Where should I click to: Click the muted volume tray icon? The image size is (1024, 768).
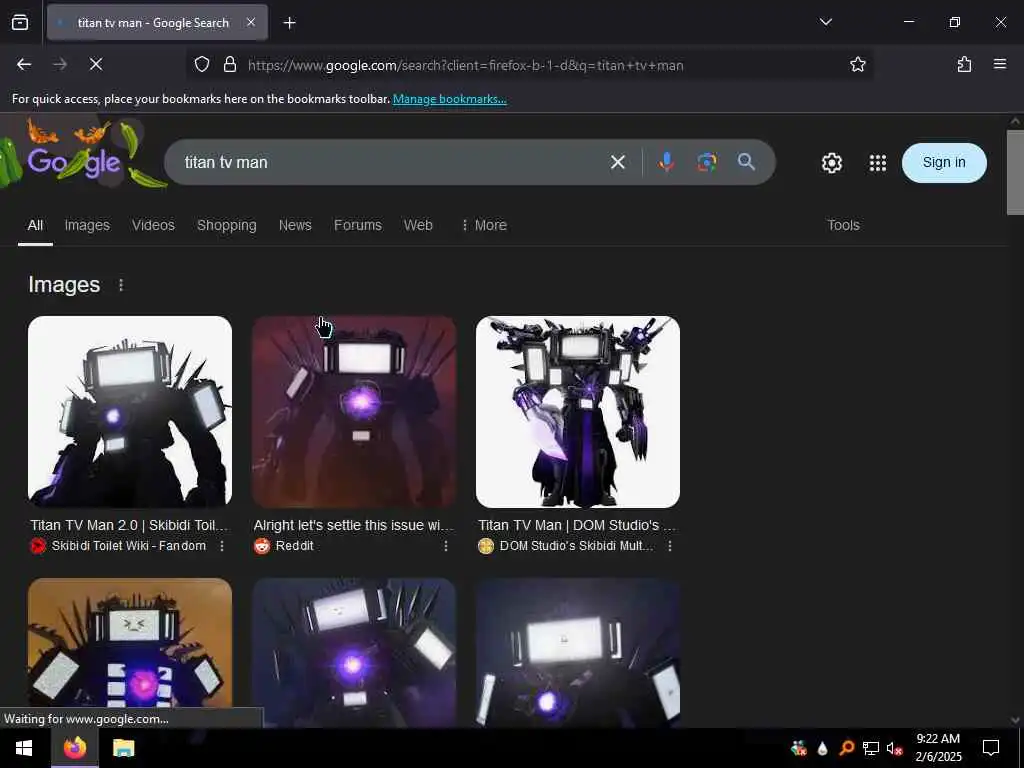click(894, 748)
